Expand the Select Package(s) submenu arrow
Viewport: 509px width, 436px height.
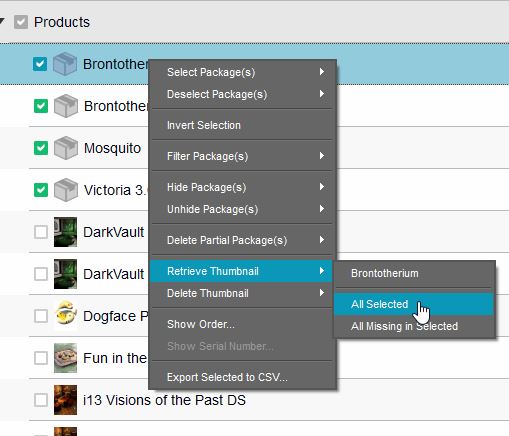tap(322, 72)
